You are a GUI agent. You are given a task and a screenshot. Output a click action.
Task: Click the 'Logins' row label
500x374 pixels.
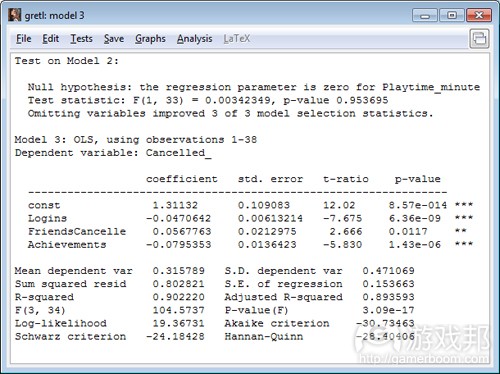[x=47, y=218]
